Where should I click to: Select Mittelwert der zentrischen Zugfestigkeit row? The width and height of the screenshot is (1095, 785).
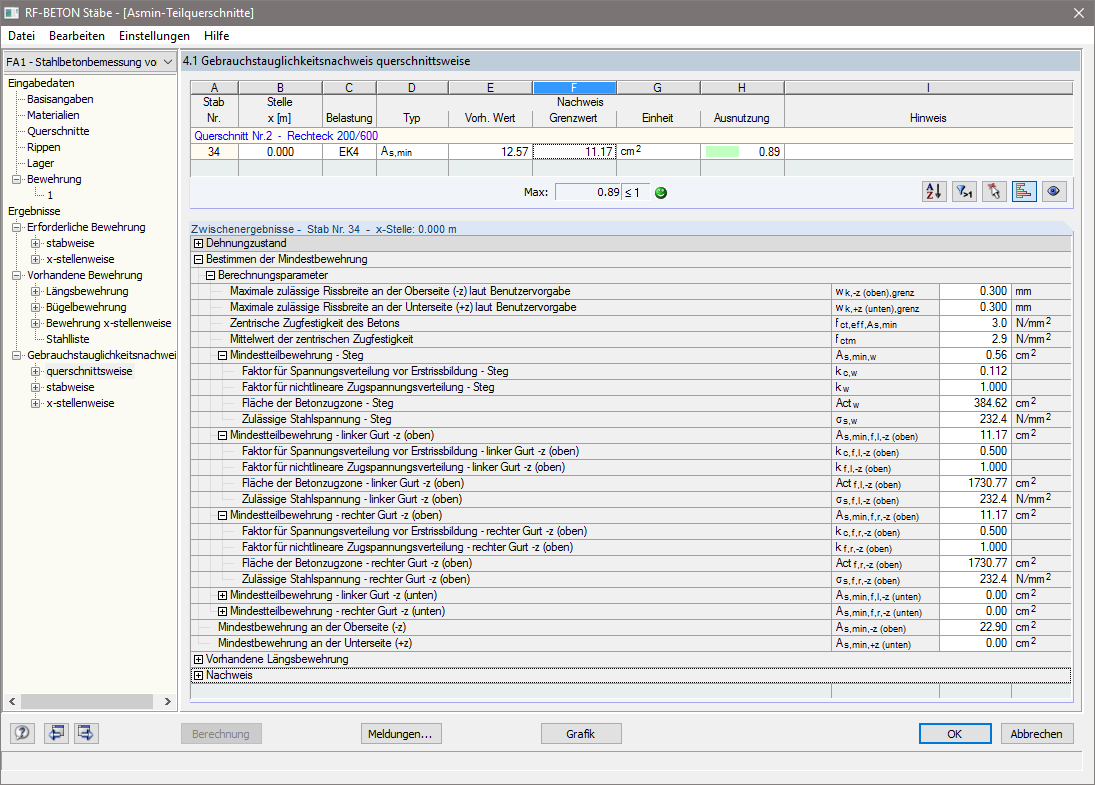(x=630, y=339)
